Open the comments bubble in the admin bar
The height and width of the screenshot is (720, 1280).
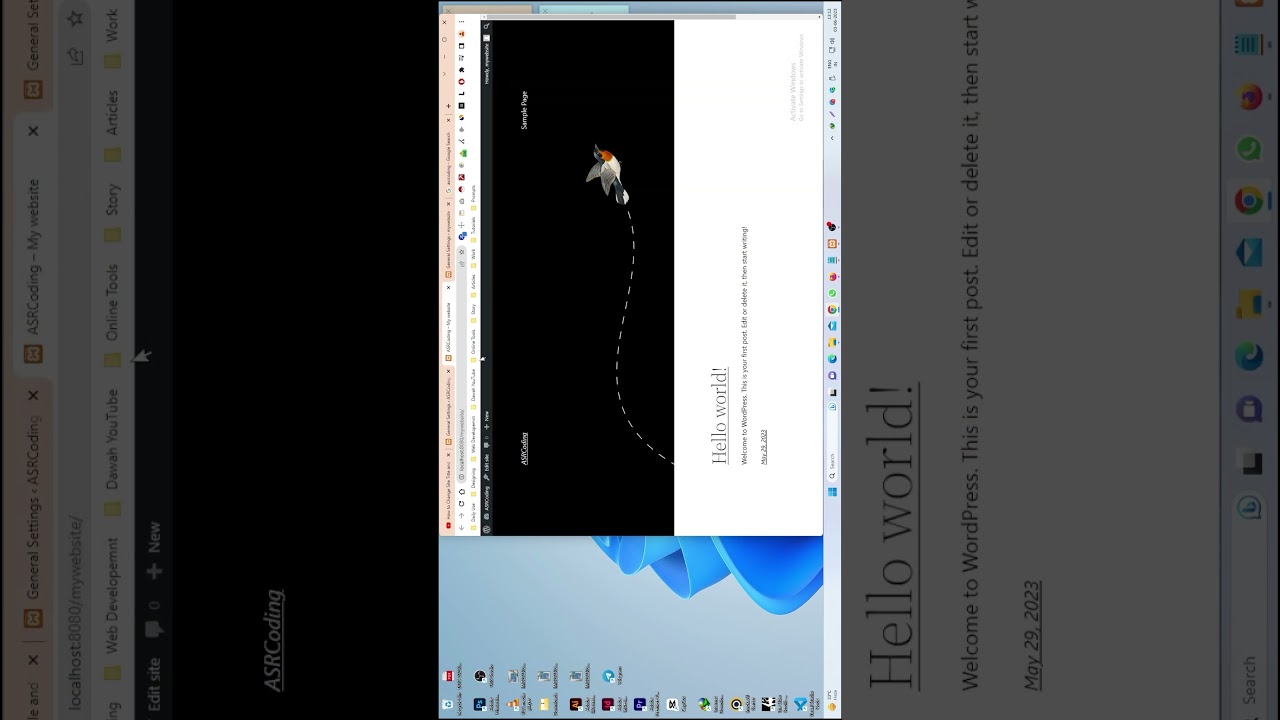(x=487, y=441)
